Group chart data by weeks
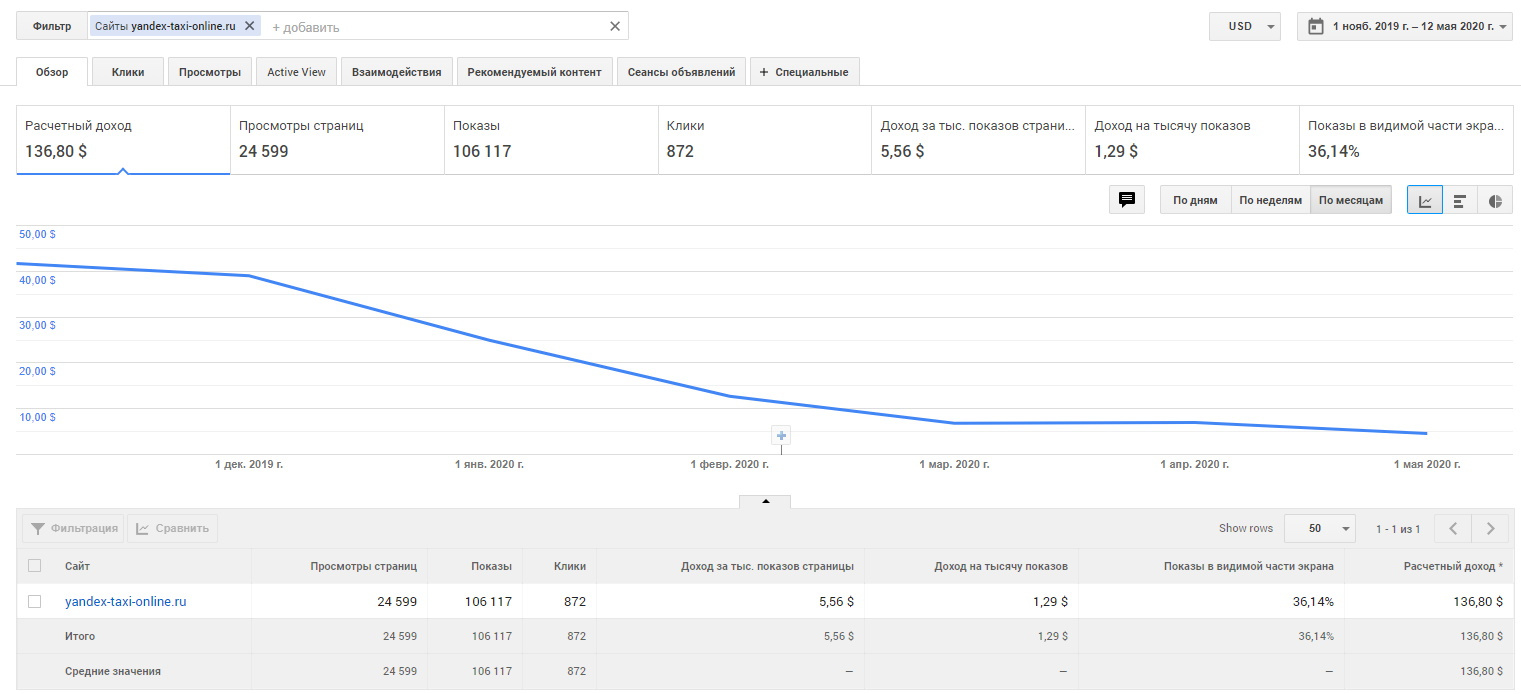 click(1270, 200)
